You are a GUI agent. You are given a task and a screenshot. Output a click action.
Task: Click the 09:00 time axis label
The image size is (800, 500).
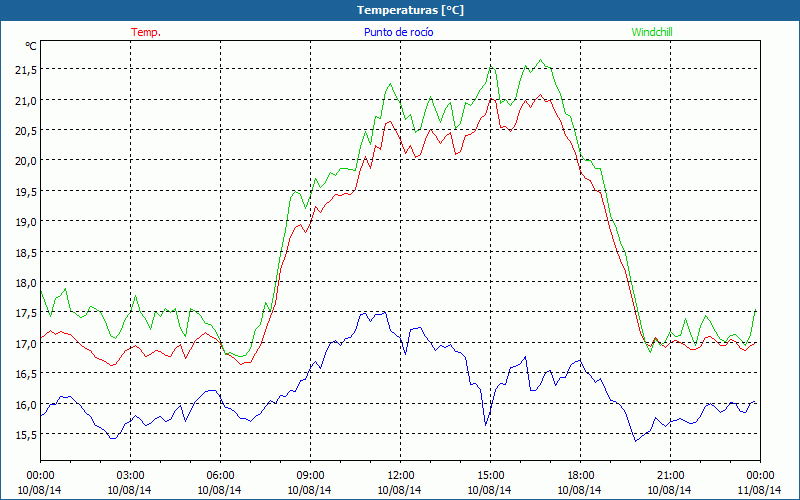pos(310,476)
